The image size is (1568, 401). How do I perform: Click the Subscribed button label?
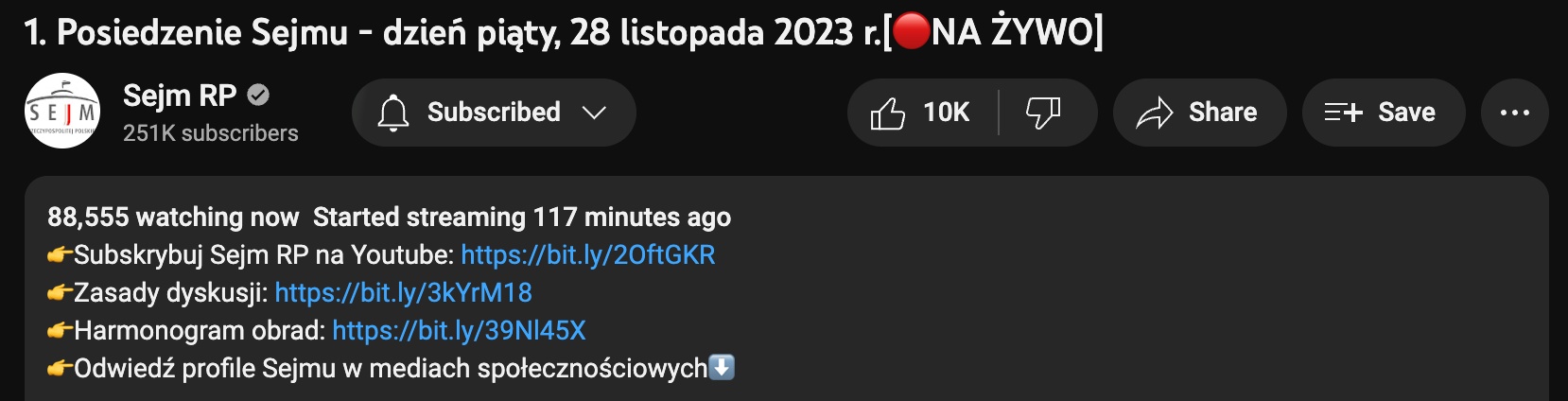click(494, 113)
